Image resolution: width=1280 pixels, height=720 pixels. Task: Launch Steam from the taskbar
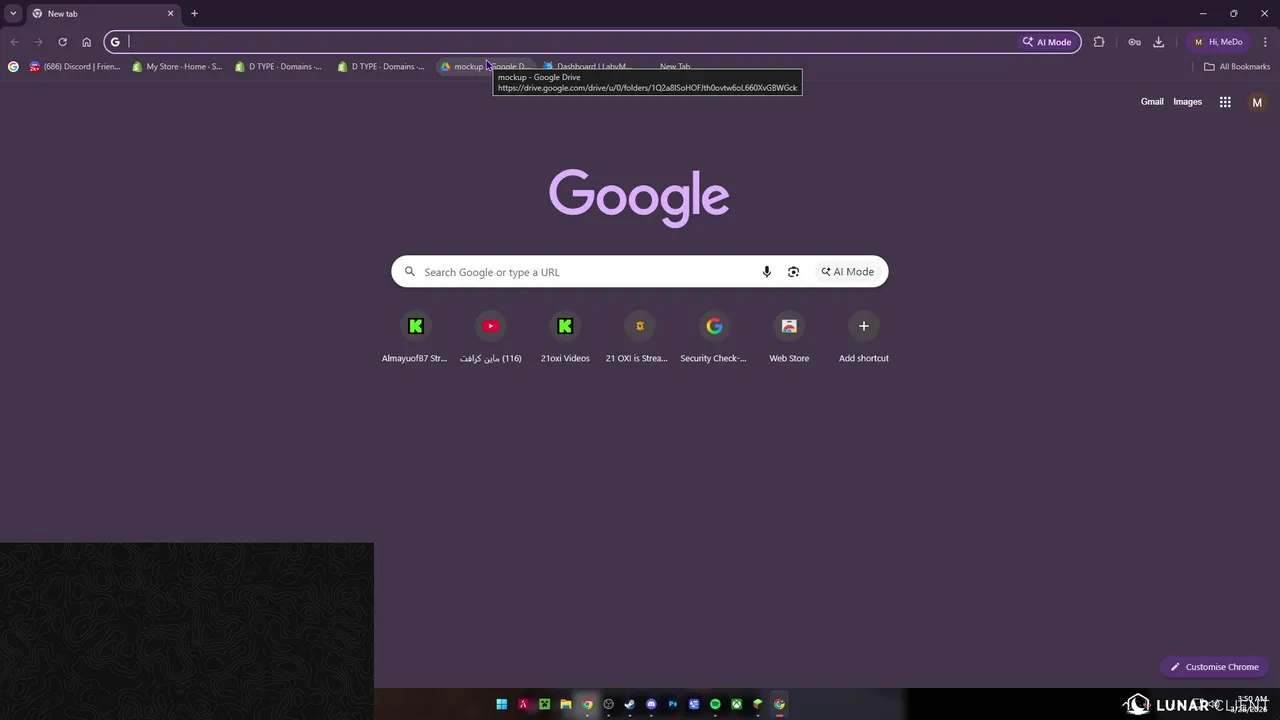pyautogui.click(x=630, y=705)
